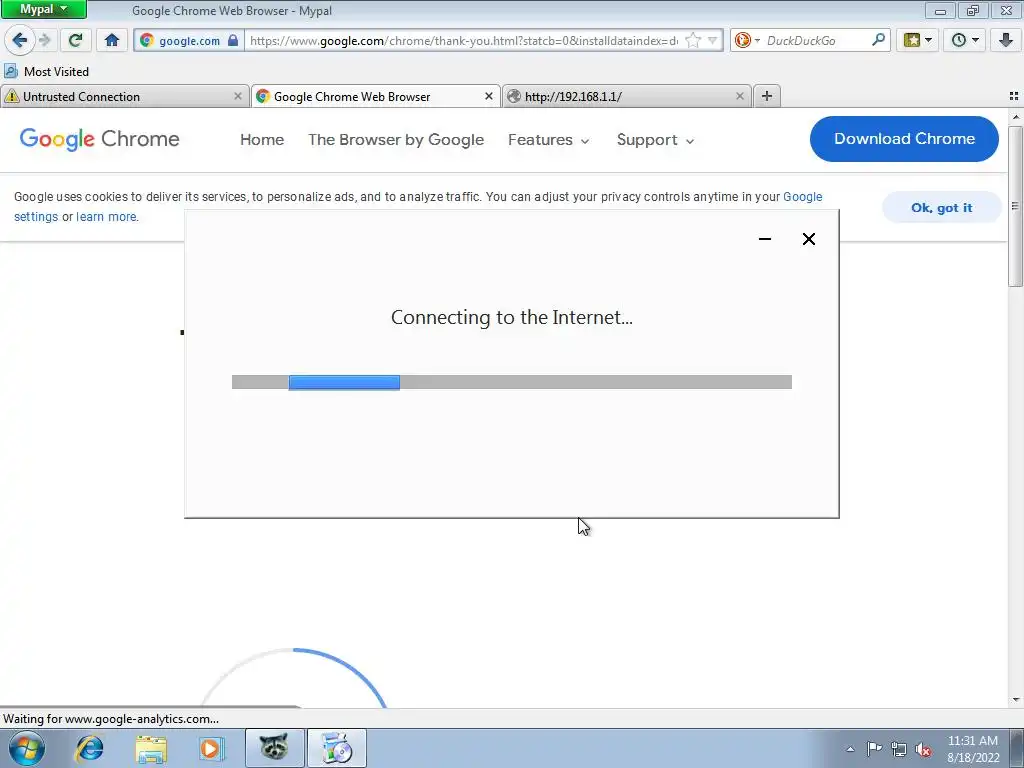The image size is (1024, 768).
Task: Show all tabs grid icon
Action: coord(1014,96)
